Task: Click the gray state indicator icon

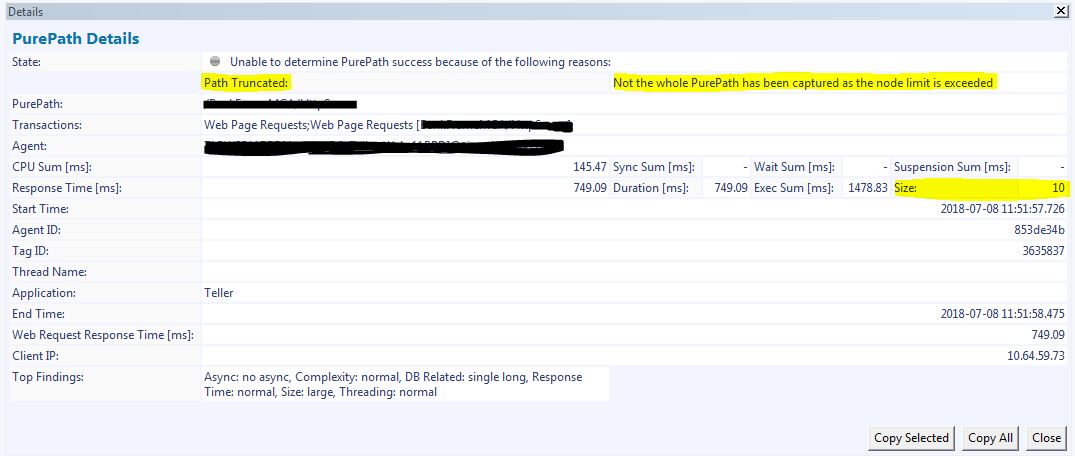Action: point(215,61)
